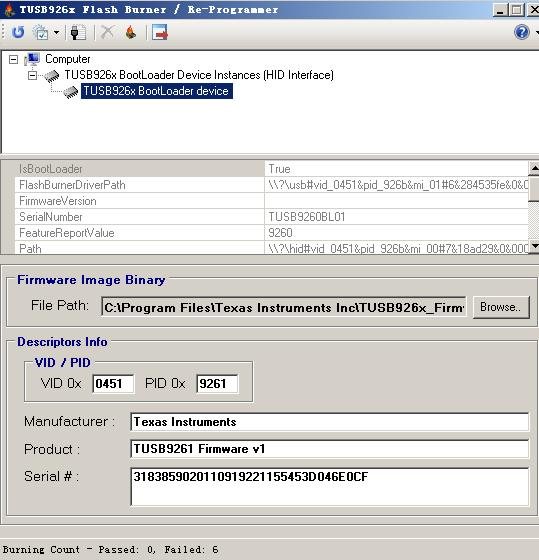
Task: Collapse the Computer tree node
Action: [13, 59]
